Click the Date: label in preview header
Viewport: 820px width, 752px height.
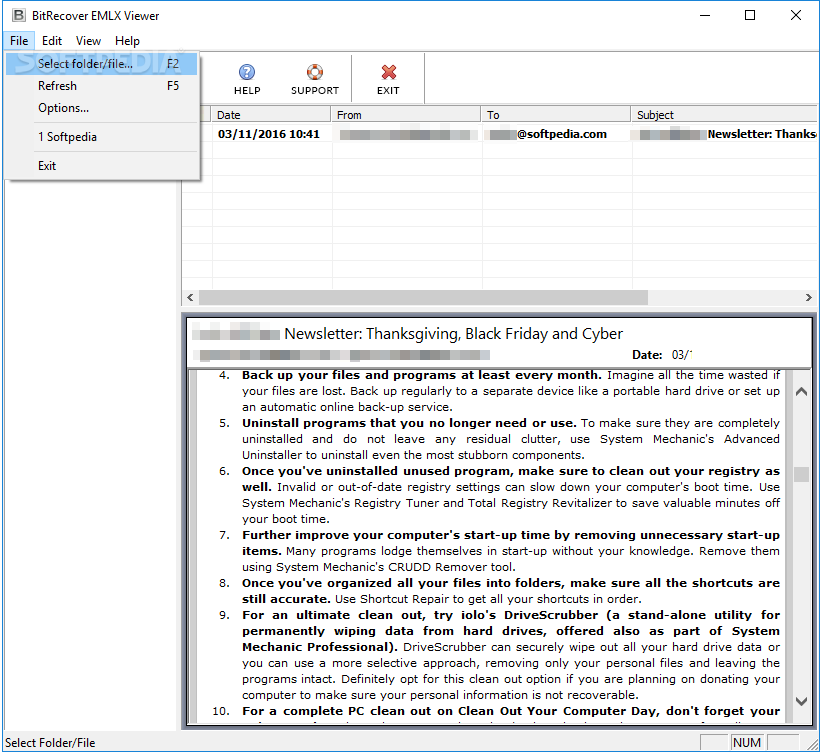647,355
